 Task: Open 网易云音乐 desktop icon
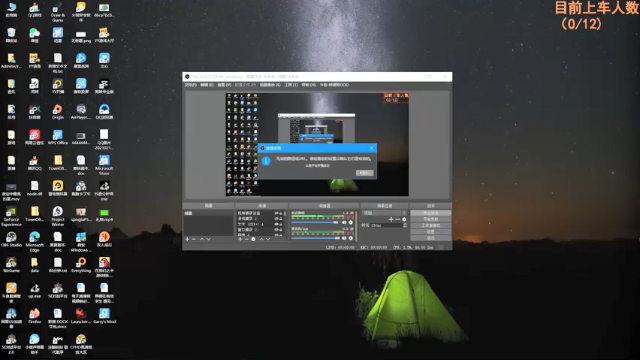coord(34,137)
